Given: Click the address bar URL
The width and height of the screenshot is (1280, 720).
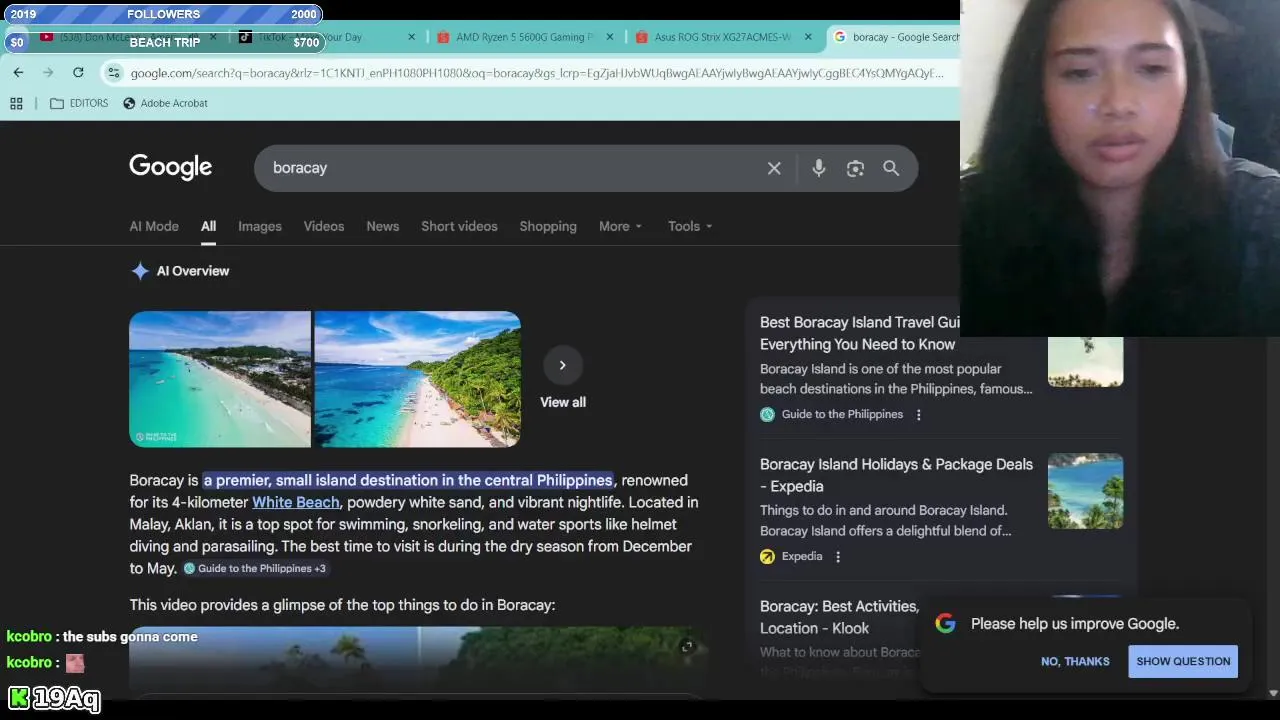Looking at the screenshot, I should (536, 73).
